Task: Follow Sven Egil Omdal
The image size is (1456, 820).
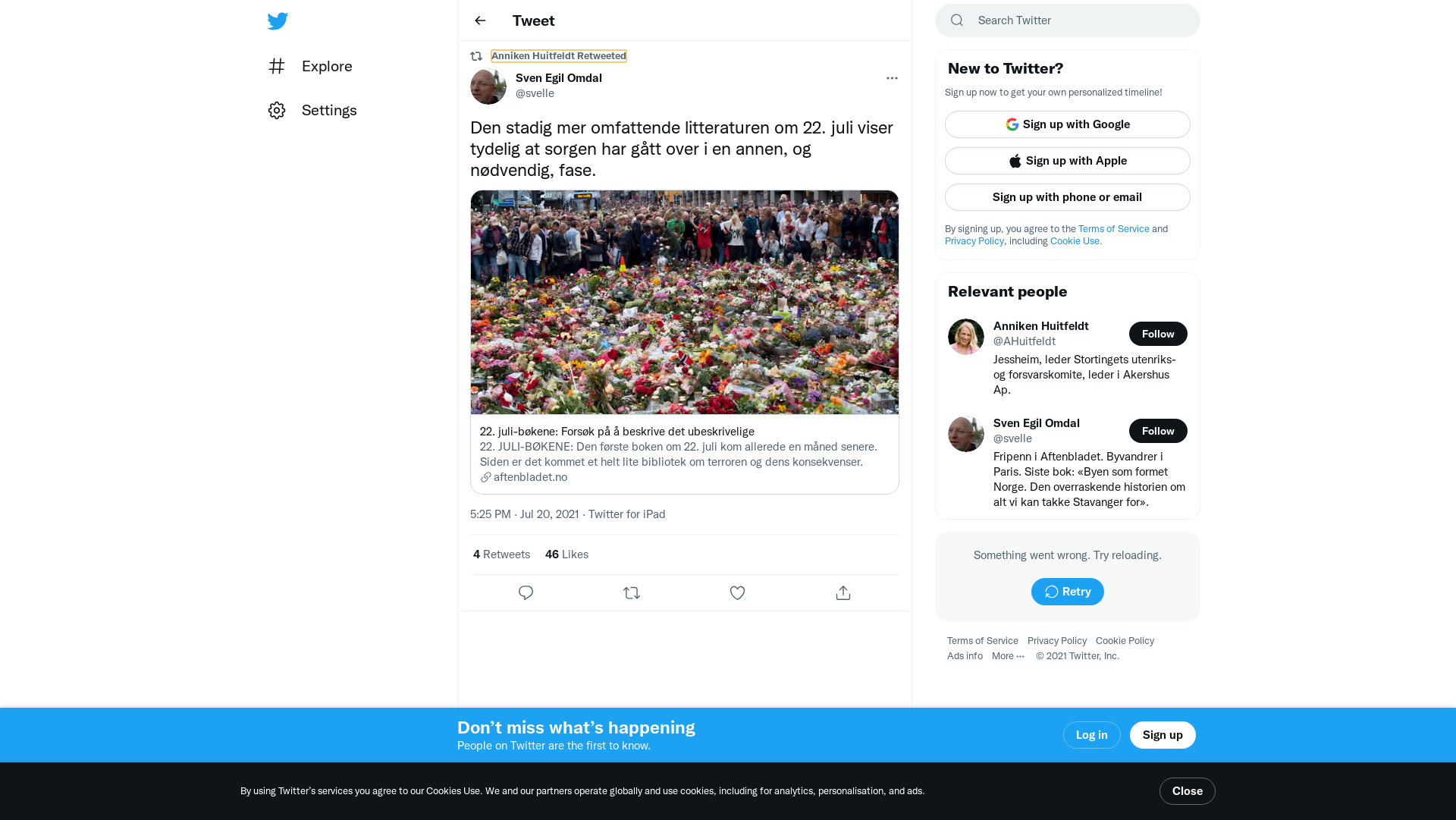Action: point(1158,431)
